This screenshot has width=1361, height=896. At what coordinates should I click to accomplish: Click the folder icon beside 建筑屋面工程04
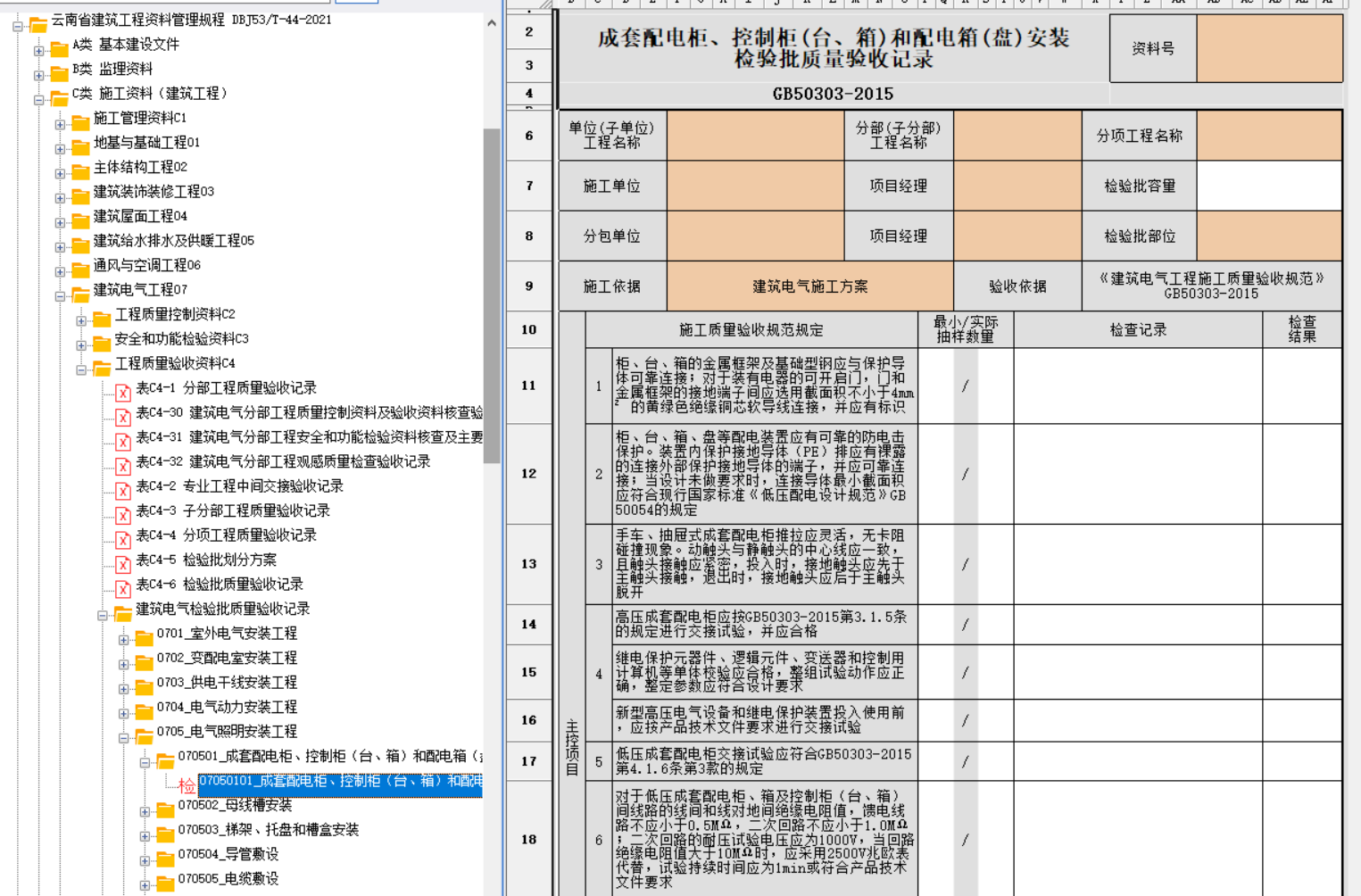pos(81,220)
